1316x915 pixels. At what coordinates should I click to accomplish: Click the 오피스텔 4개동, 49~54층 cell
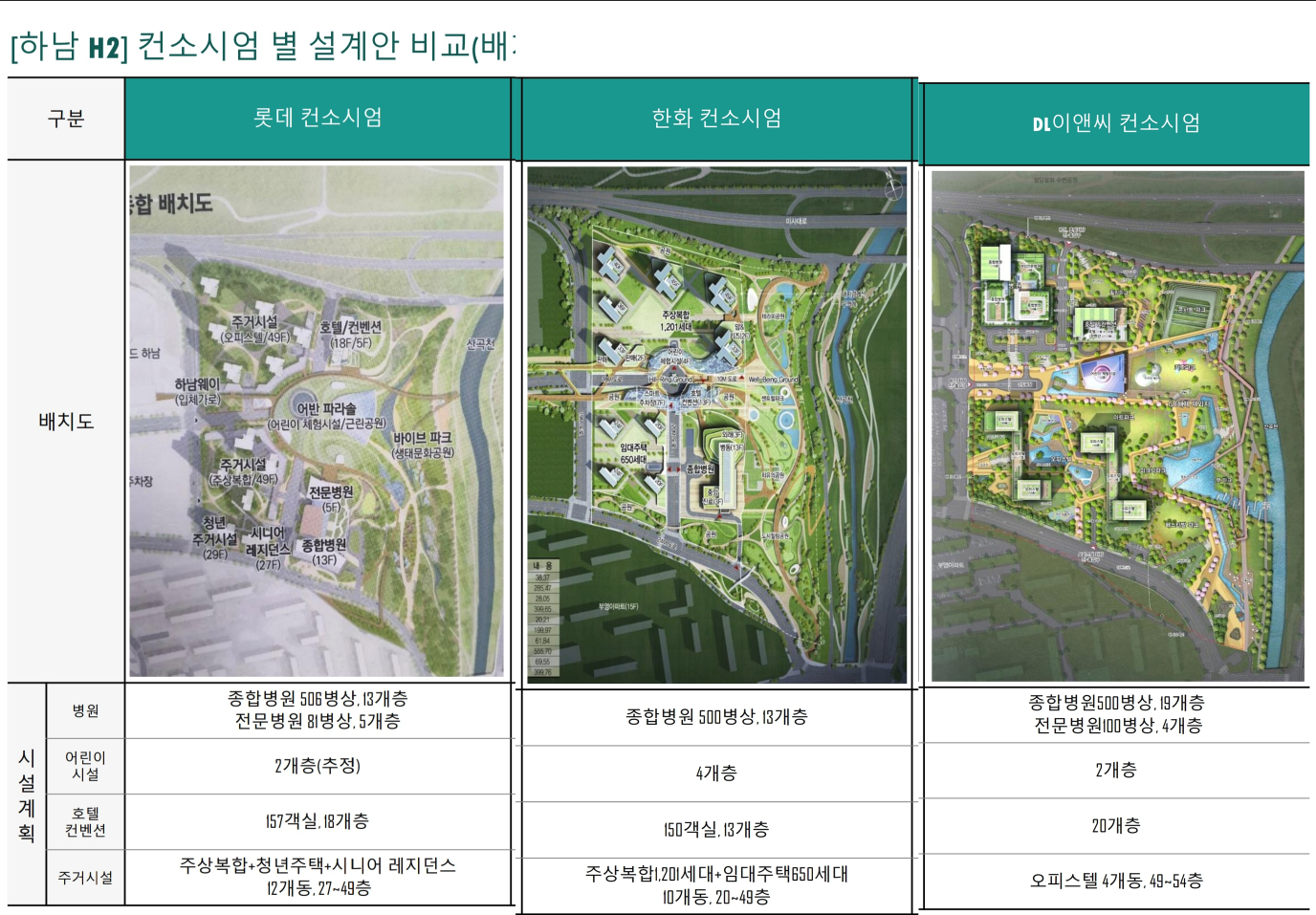tap(1115, 881)
